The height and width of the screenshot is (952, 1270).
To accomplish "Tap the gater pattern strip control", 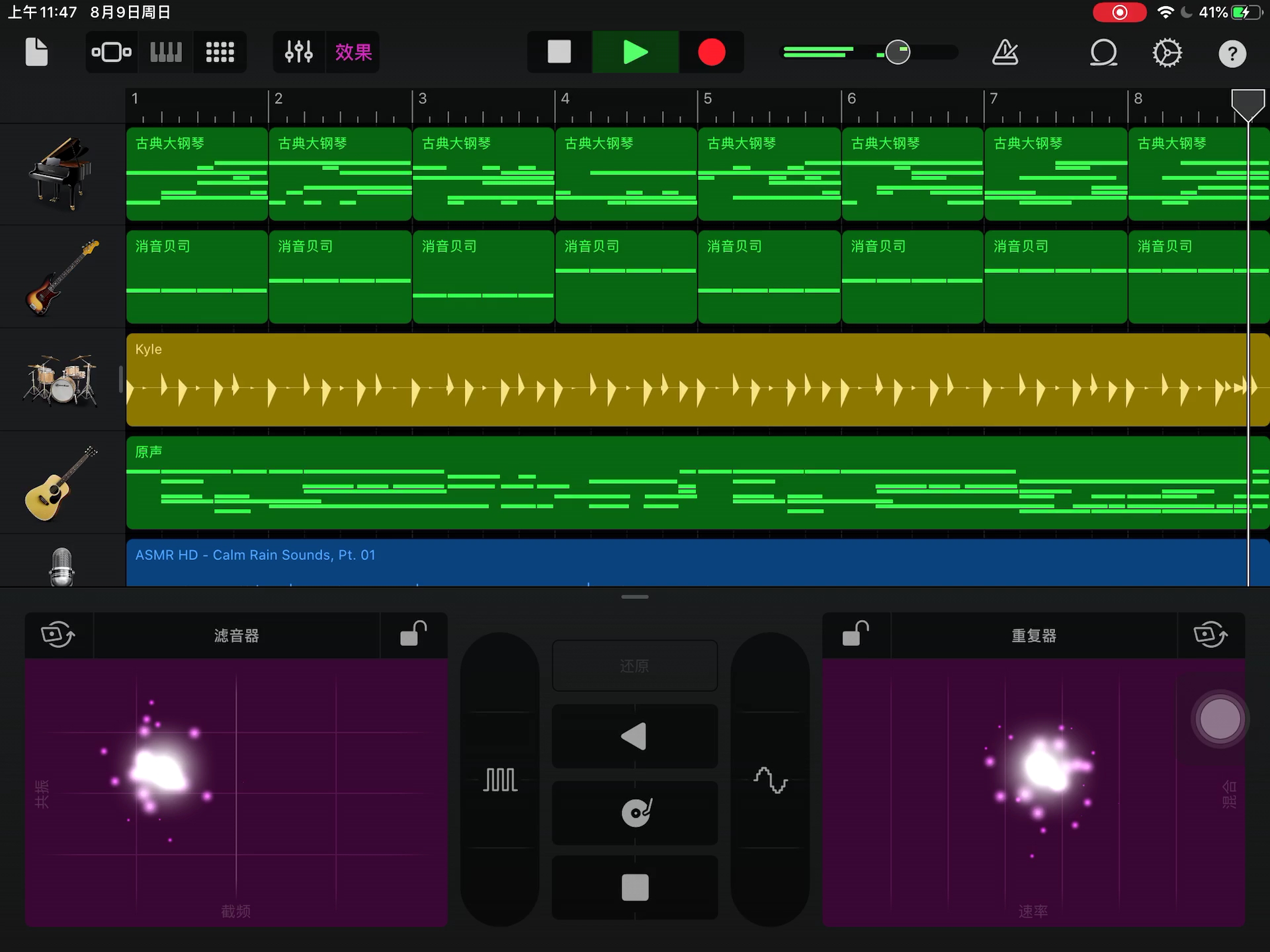I will (x=500, y=780).
